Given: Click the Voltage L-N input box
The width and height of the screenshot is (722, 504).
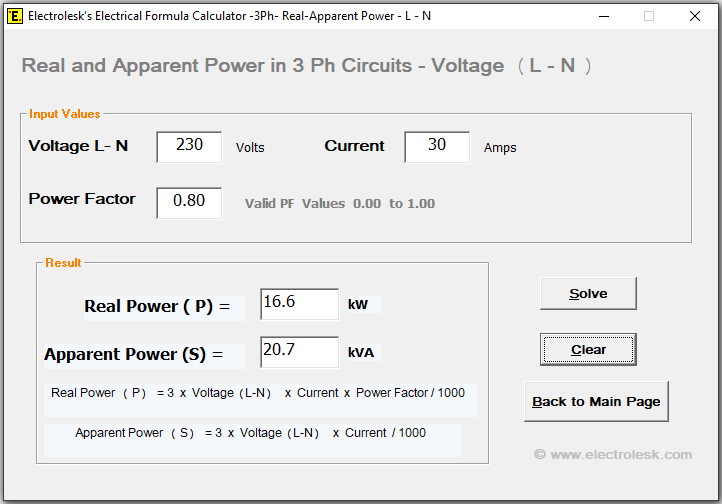Looking at the screenshot, I should click(189, 146).
